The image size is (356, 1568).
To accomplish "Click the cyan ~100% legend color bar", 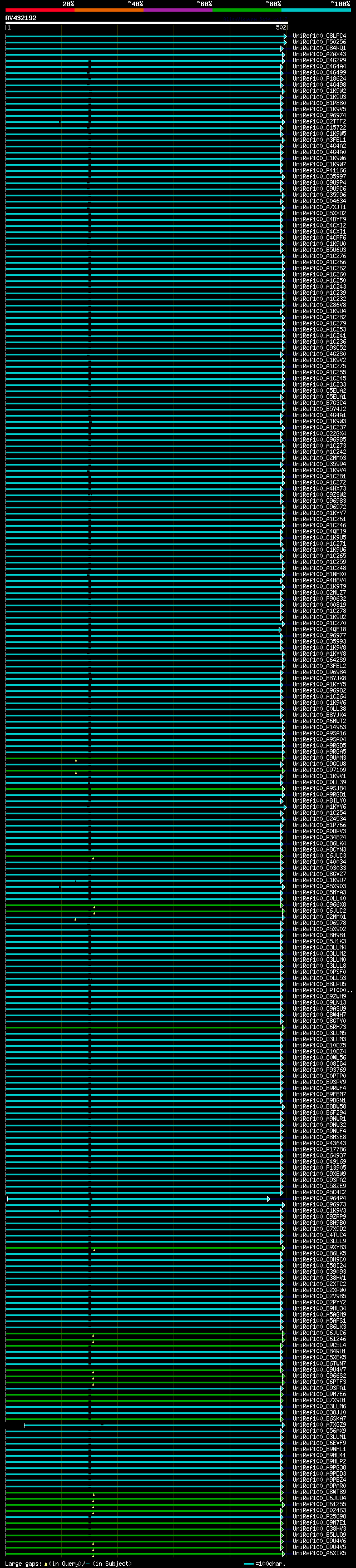I will click(x=317, y=10).
